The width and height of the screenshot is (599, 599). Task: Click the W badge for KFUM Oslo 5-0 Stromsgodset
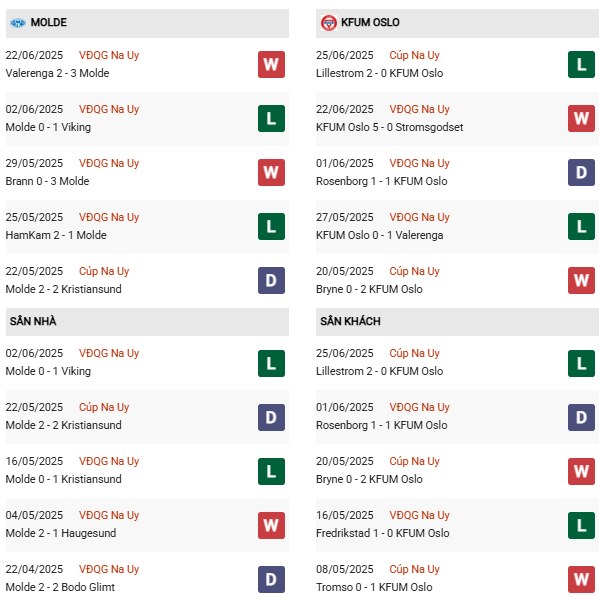pyautogui.click(x=581, y=118)
